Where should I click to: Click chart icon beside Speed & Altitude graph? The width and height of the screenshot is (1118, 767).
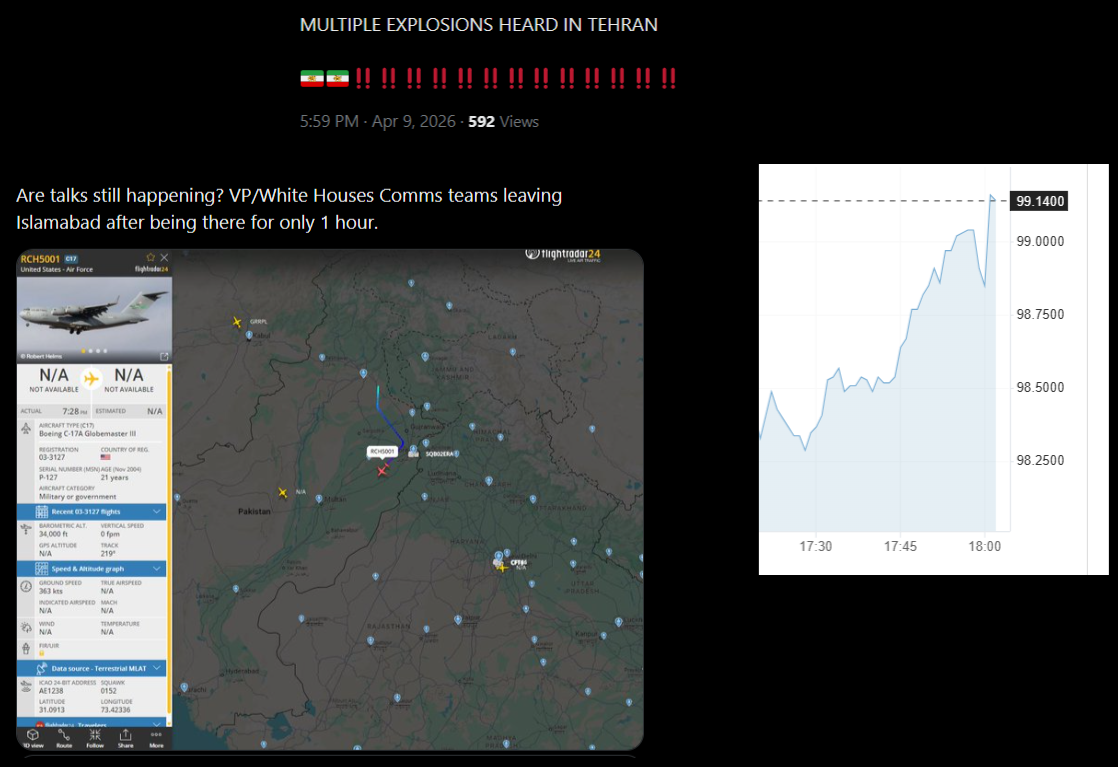(42, 569)
